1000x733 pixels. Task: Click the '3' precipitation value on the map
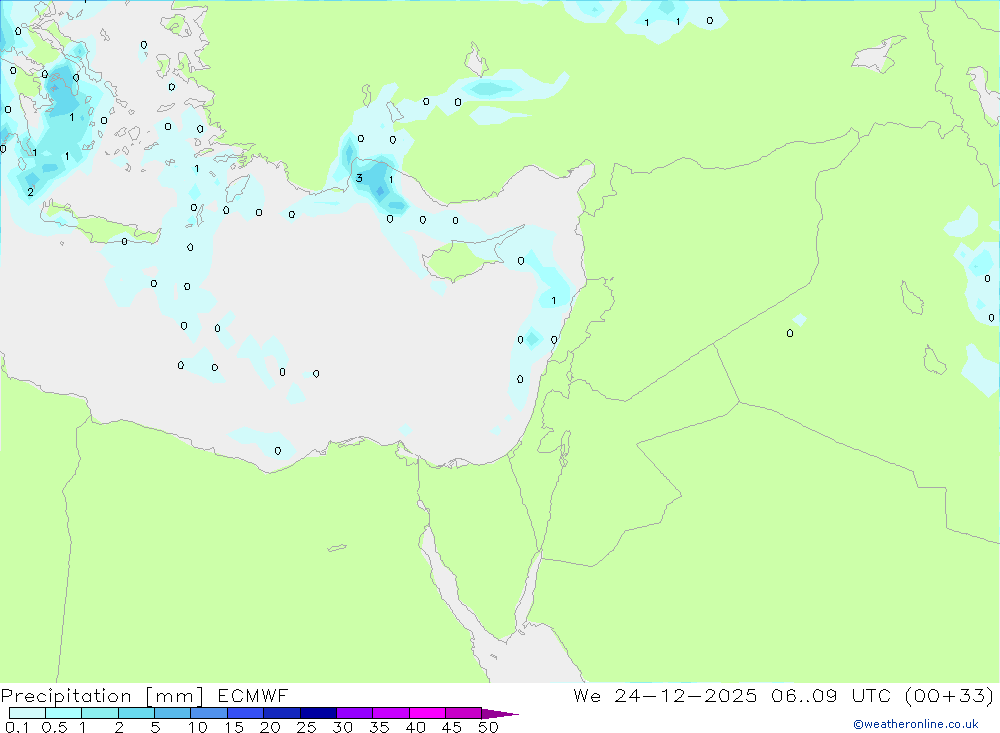[359, 178]
